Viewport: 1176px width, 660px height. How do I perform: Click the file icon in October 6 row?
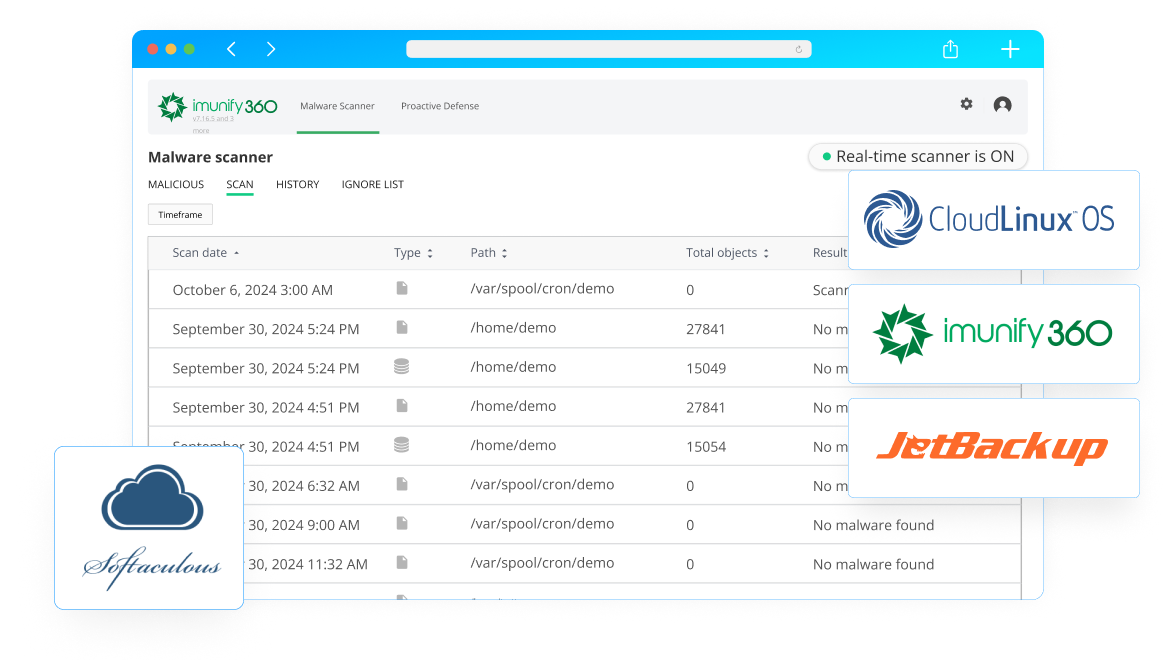(x=401, y=289)
